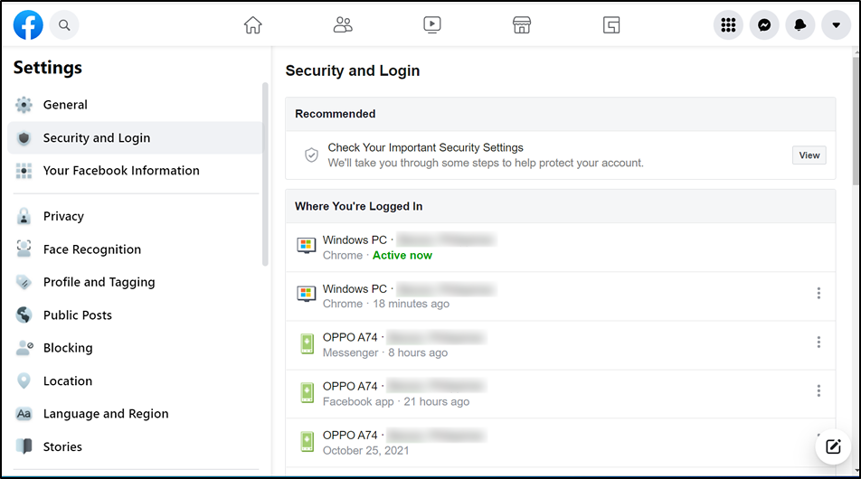861x479 pixels.
Task: Click the main page vertical scrollbar
Action: 856,121
